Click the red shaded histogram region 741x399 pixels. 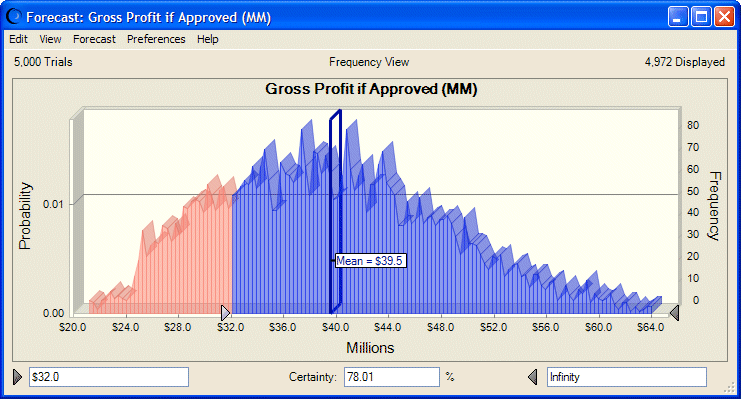pos(189,265)
